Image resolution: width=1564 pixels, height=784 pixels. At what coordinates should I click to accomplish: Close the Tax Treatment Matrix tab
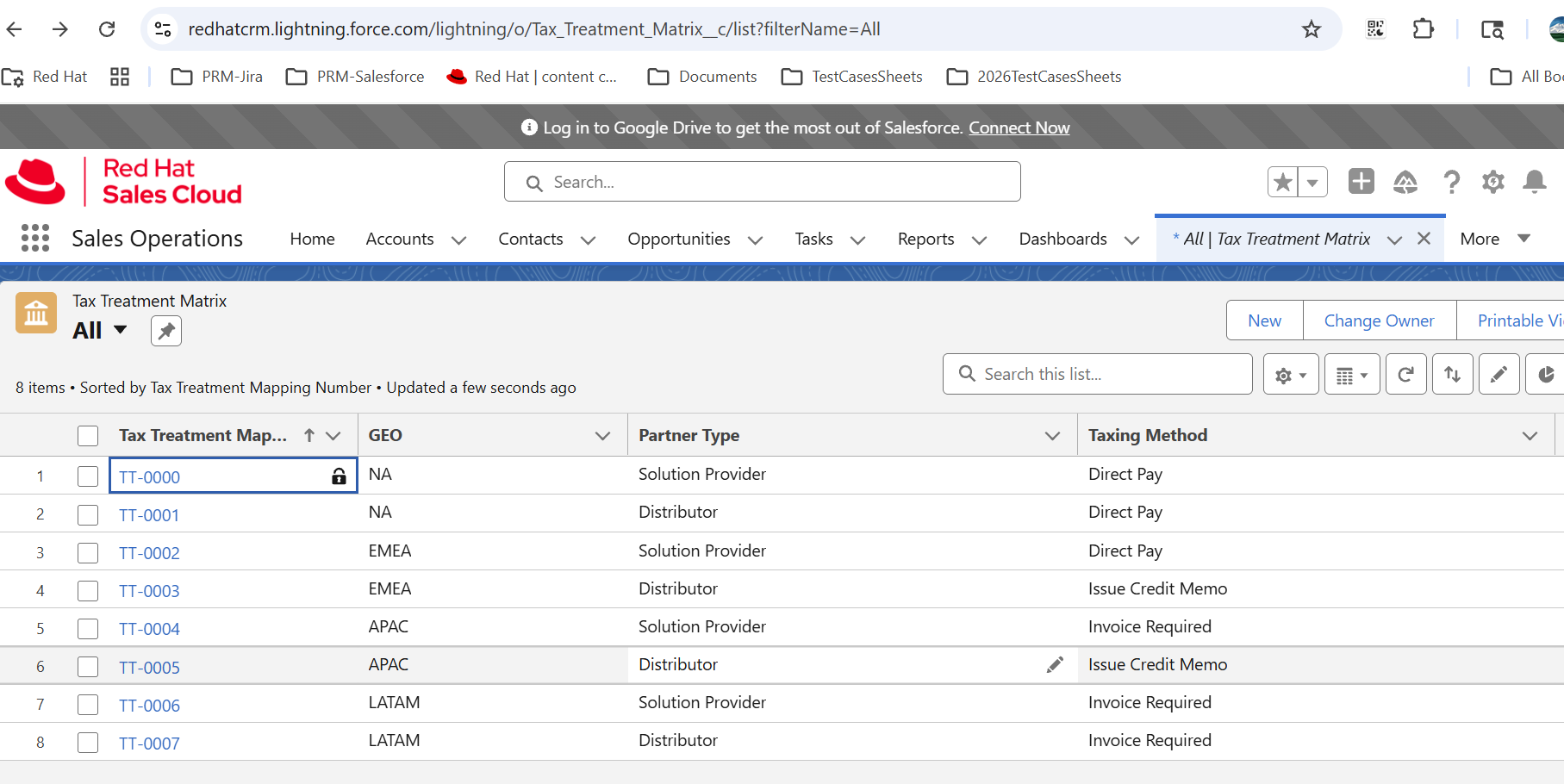(1424, 239)
